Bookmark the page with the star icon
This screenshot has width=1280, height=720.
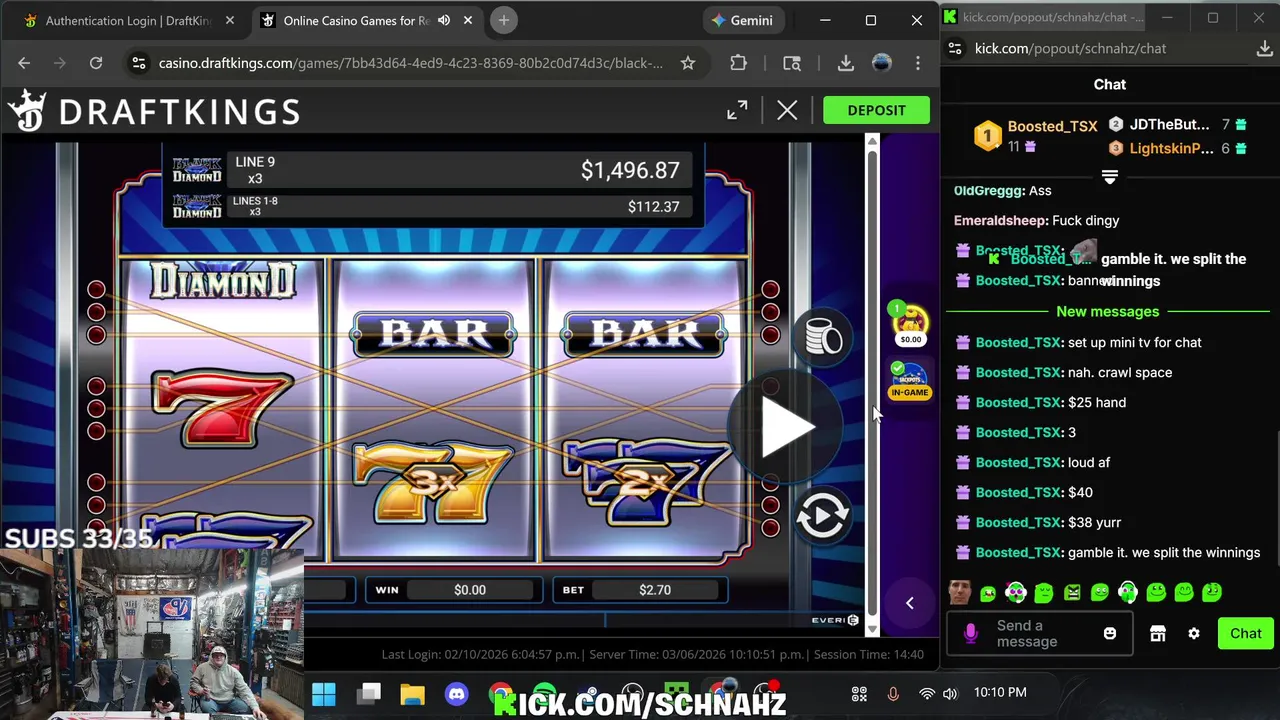tap(688, 63)
